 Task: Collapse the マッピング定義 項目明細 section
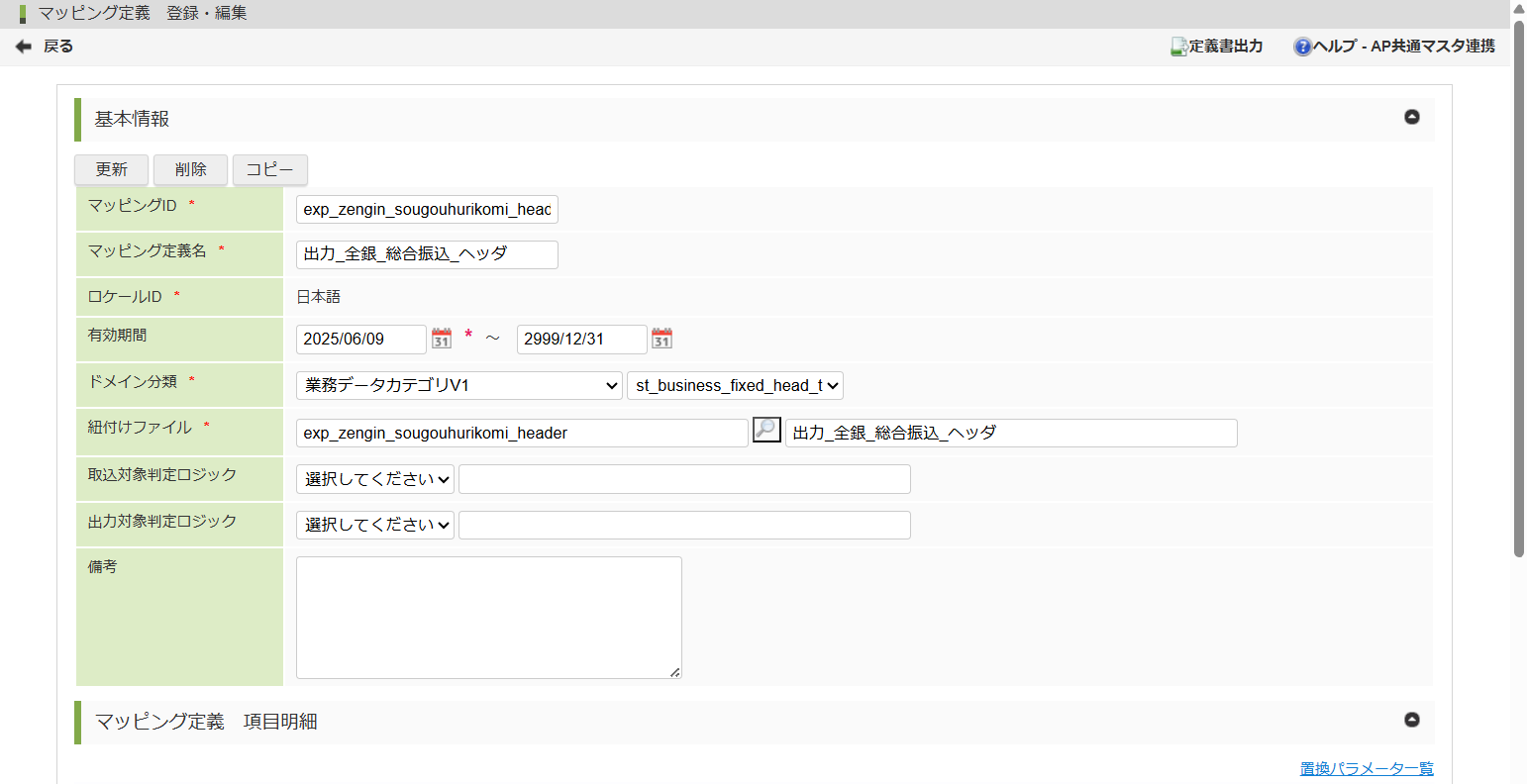1412,720
